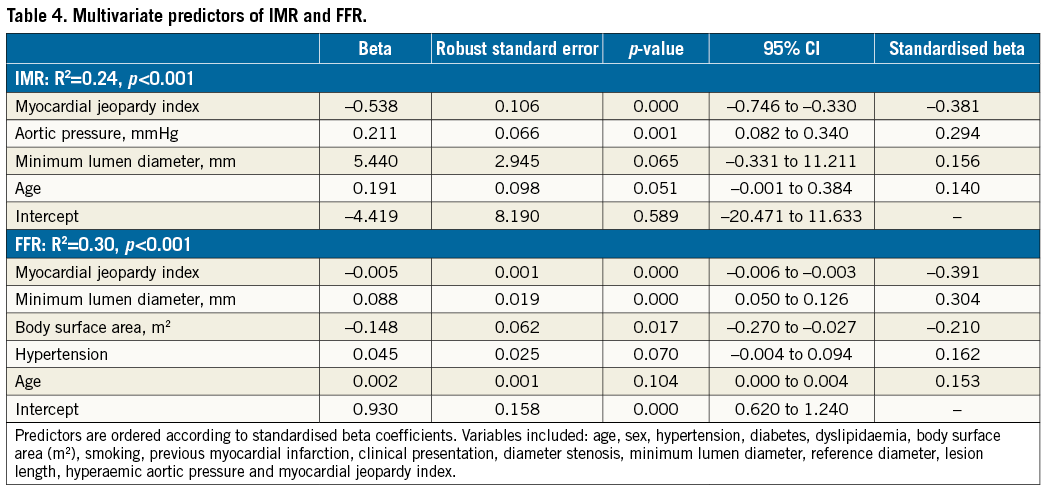The image size is (1045, 489).
Task: Click the Robust standard error column header
Action: coord(517,49)
